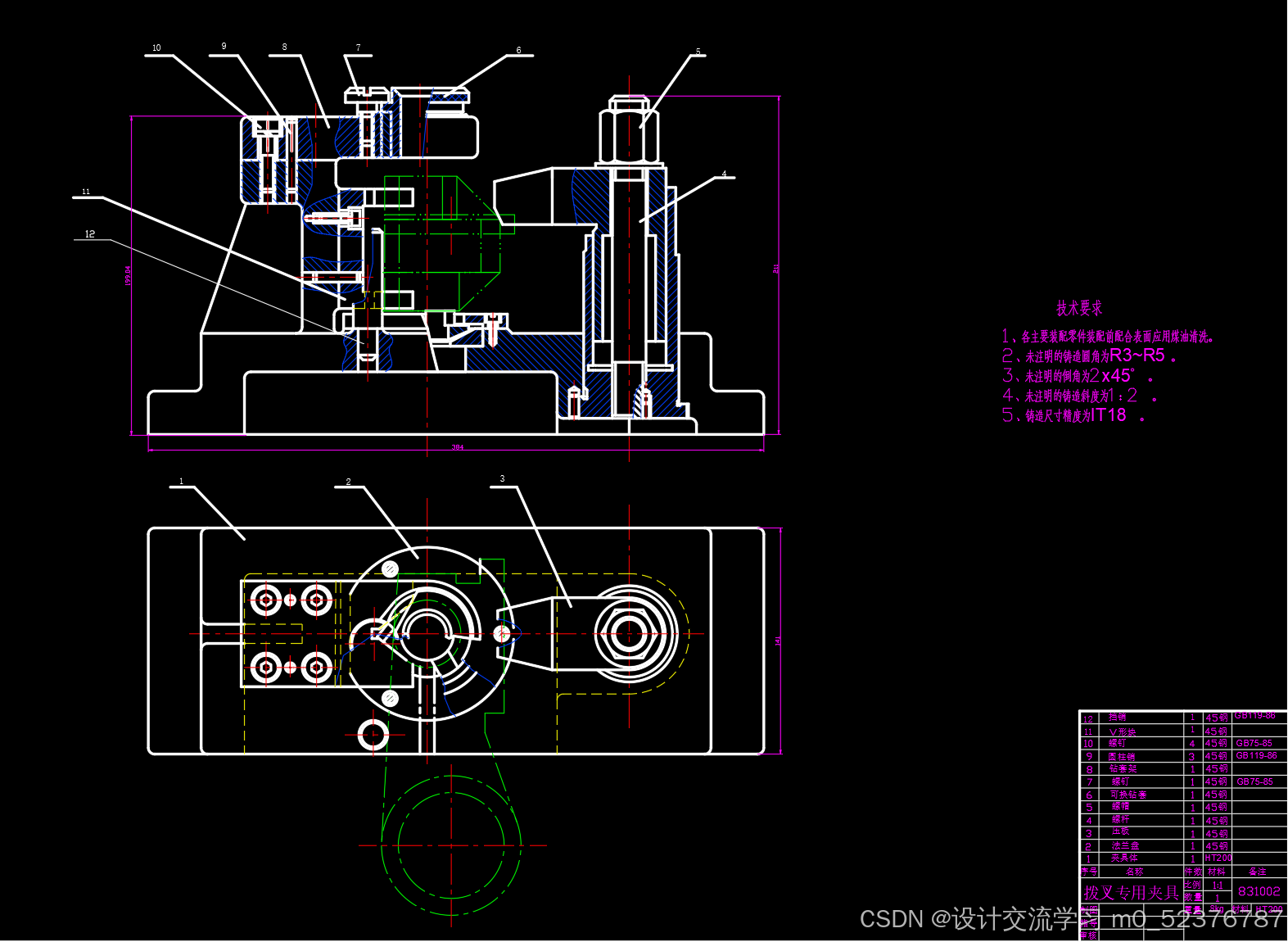Select the 技术要求 heading text
The height and width of the screenshot is (942, 1288).
click(x=1079, y=308)
